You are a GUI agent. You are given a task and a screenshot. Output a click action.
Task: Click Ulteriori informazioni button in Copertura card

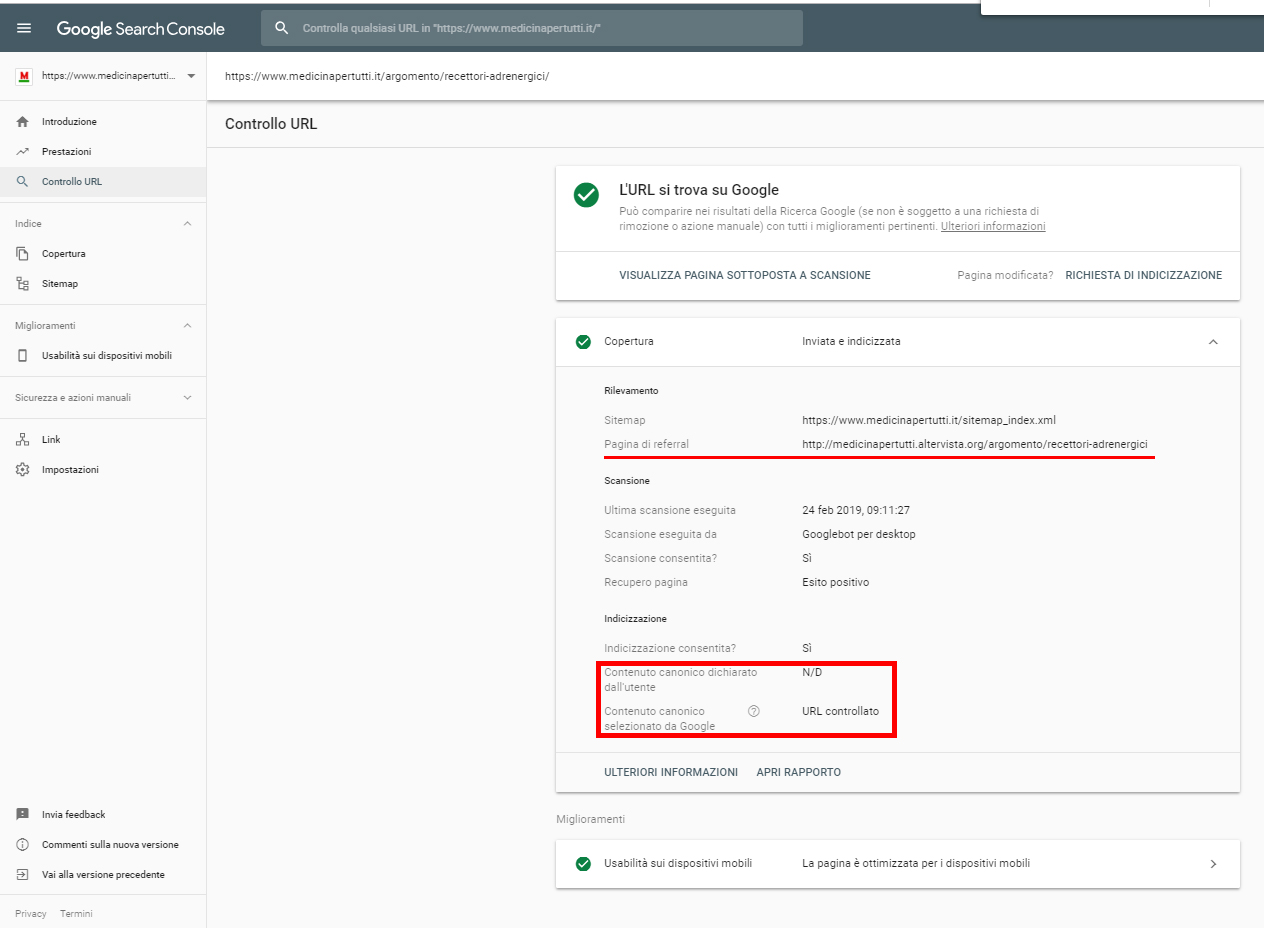point(671,772)
